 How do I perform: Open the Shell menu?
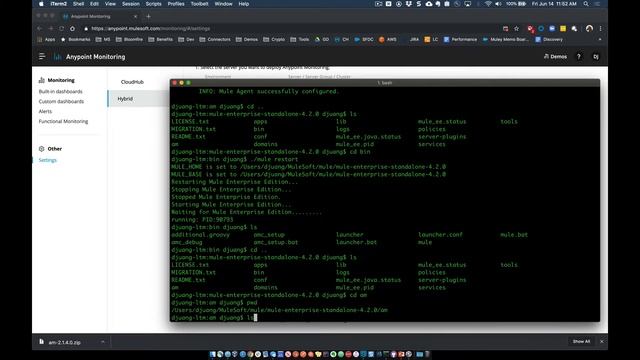pyautogui.click(x=78, y=4)
